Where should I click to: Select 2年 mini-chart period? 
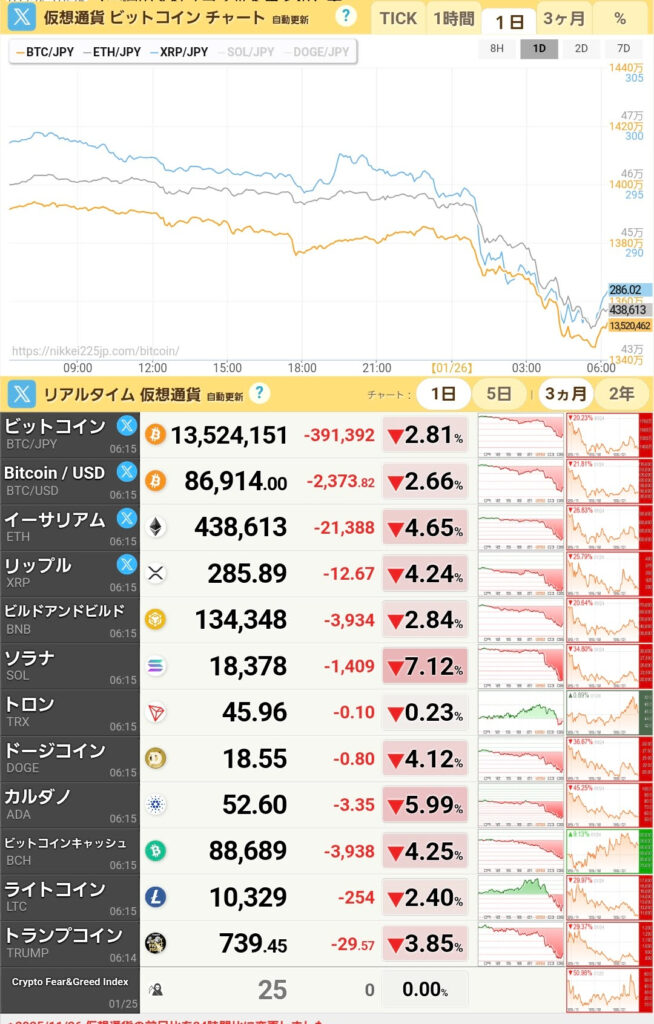click(x=621, y=393)
